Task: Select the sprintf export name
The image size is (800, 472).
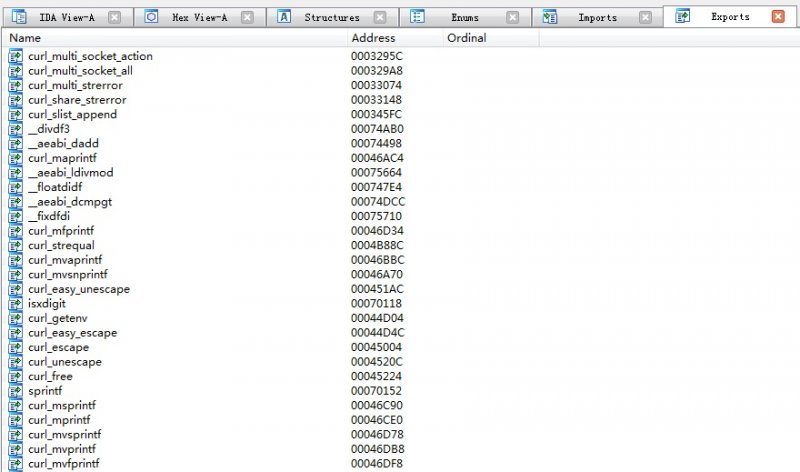Action: point(45,391)
